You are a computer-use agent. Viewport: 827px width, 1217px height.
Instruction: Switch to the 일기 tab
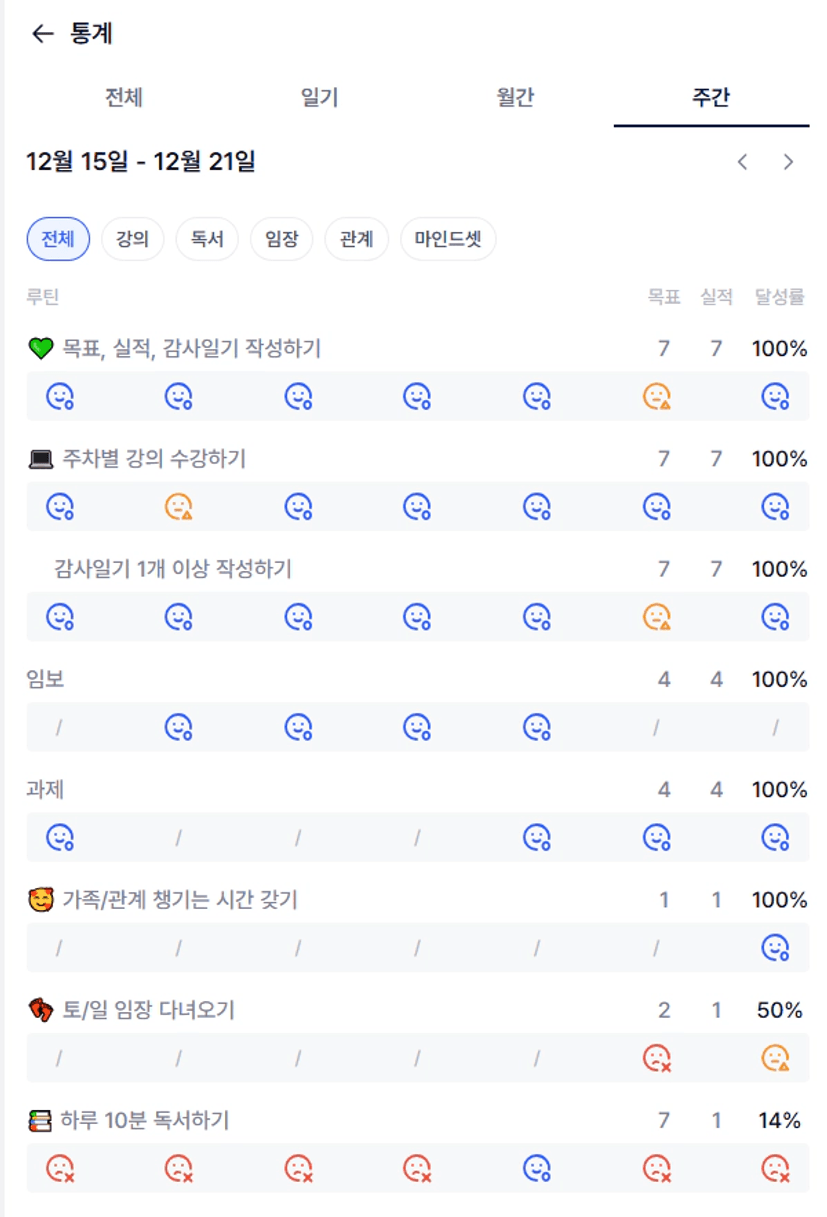coord(320,97)
